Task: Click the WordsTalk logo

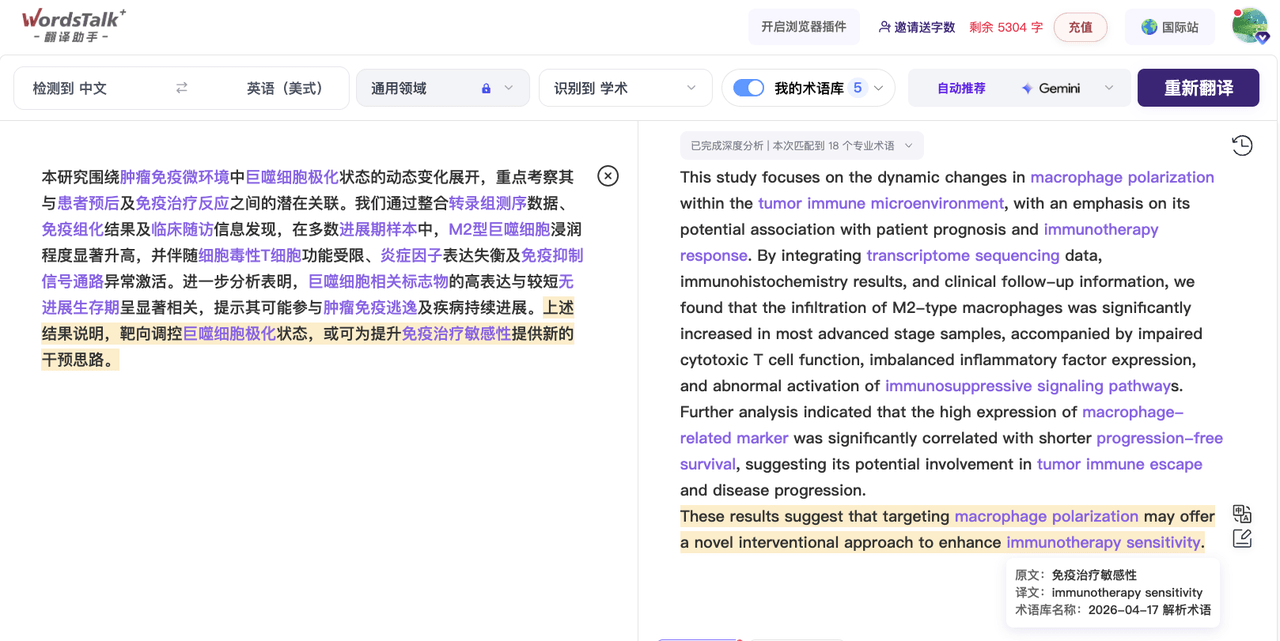Action: coord(74,25)
